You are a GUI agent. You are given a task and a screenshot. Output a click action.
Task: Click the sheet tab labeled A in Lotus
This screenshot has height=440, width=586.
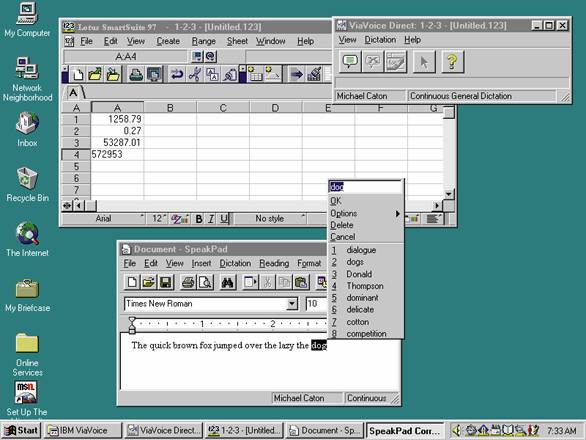(74, 93)
